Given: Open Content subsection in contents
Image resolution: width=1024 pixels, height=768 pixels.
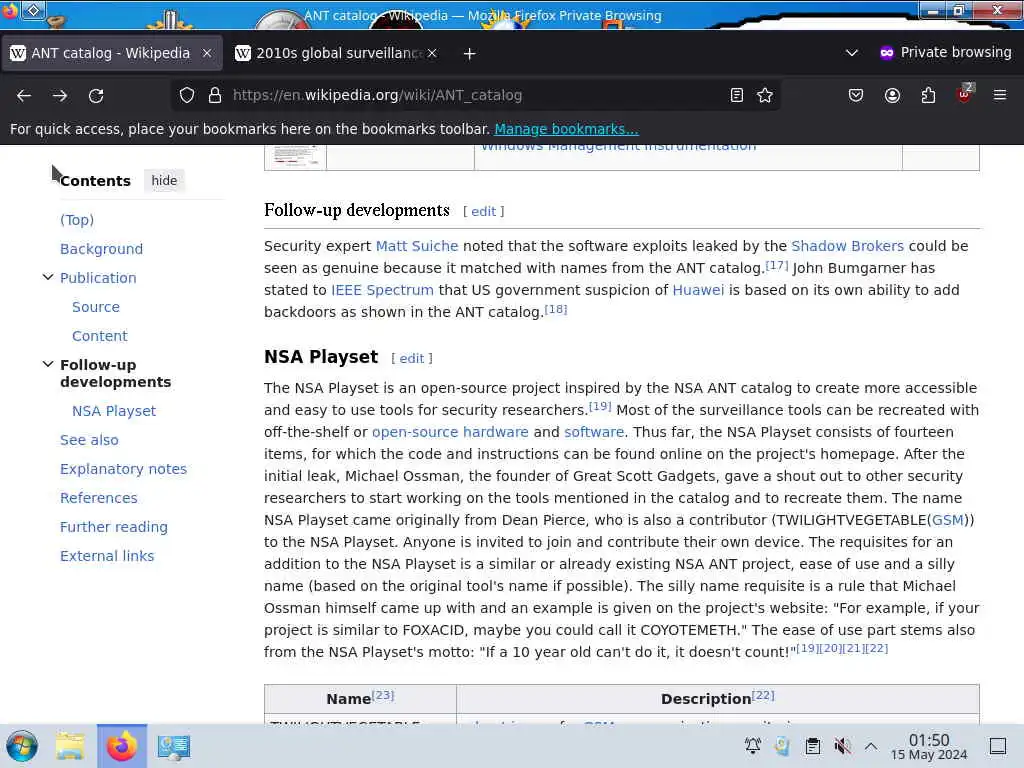Looking at the screenshot, I should click(x=100, y=336).
